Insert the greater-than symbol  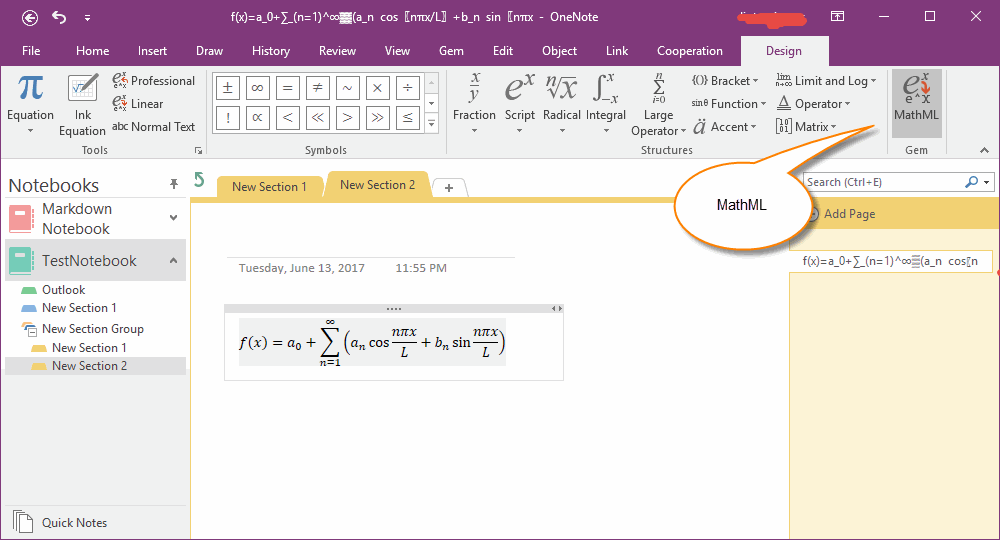point(348,118)
